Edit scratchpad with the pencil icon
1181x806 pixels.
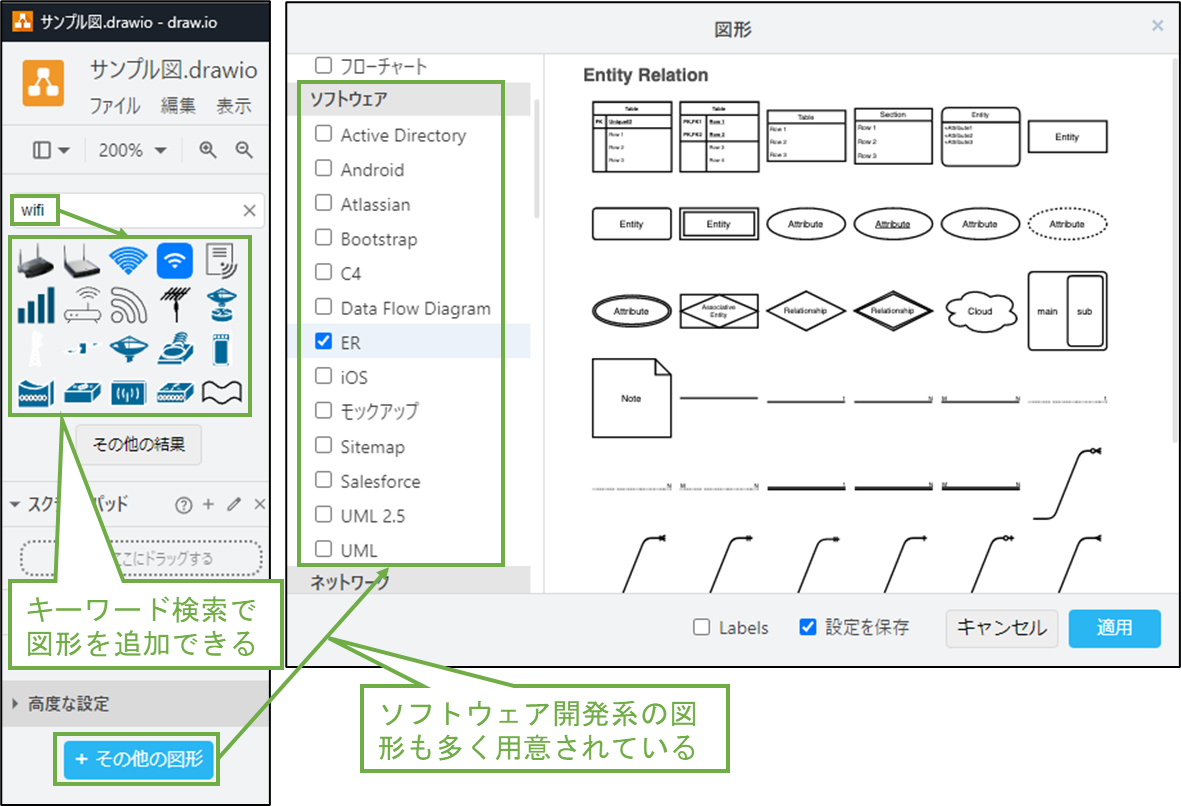click(x=234, y=504)
